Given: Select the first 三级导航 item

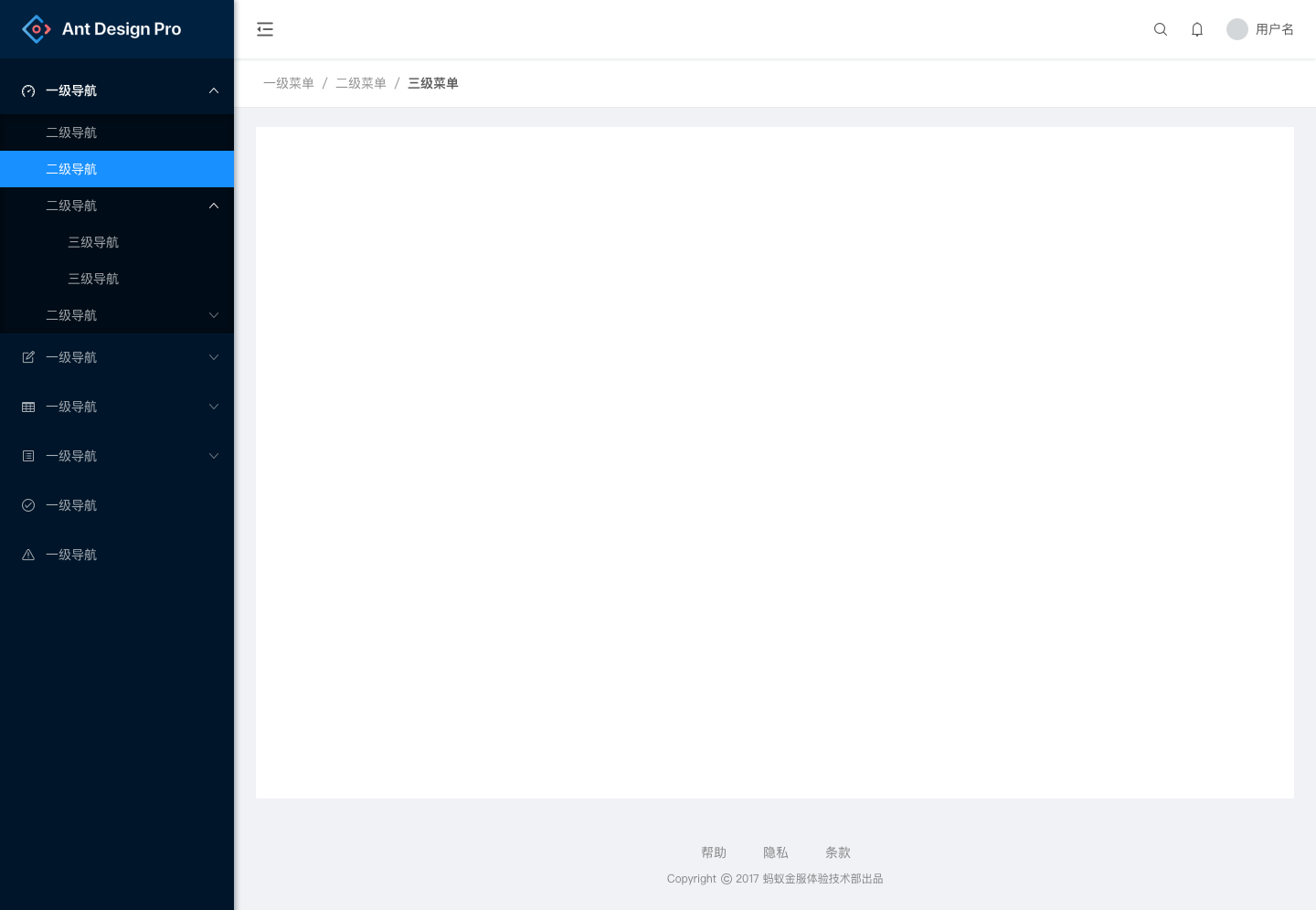Looking at the screenshot, I should click(117, 242).
